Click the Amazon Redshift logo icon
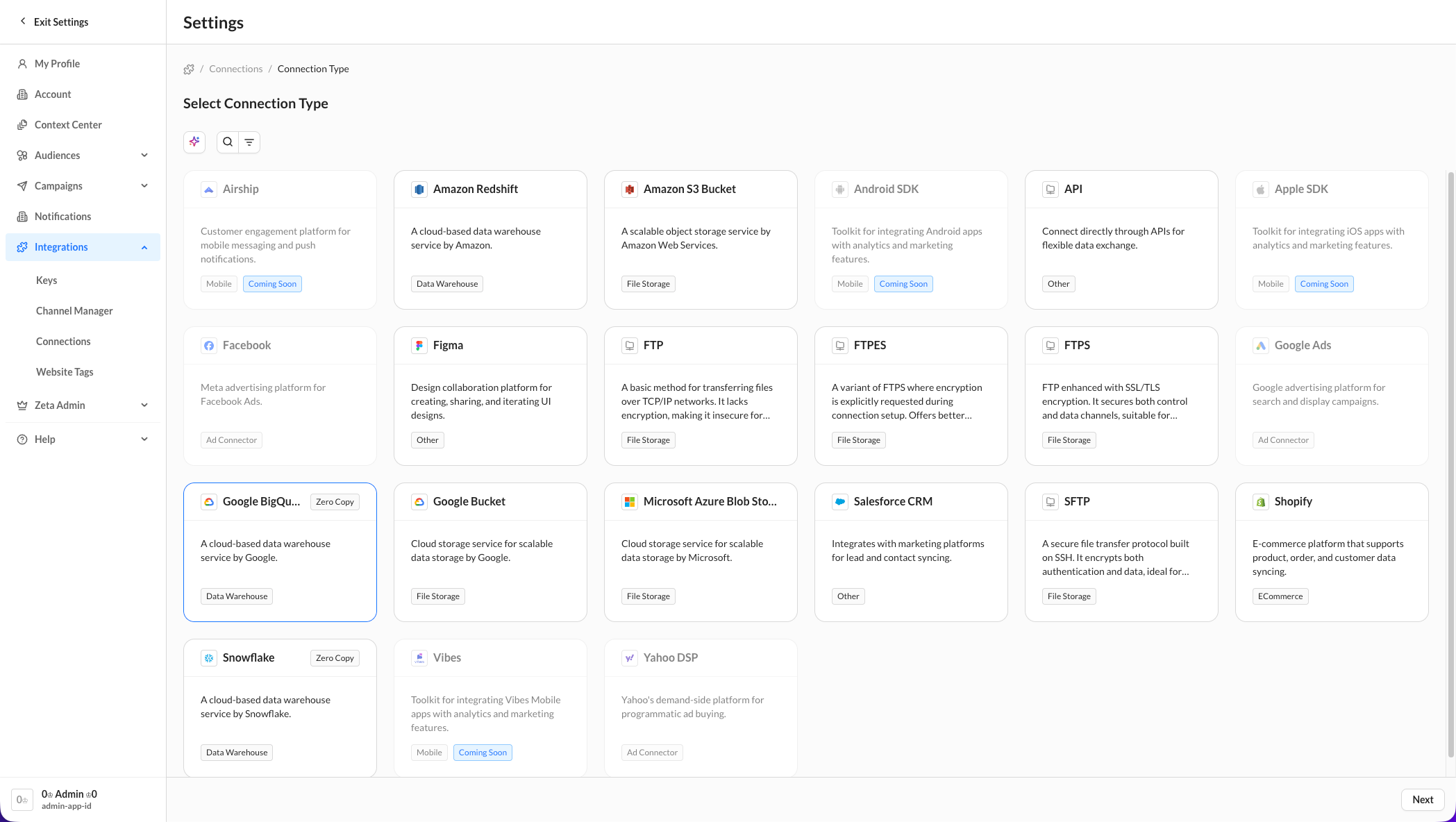Image resolution: width=1456 pixels, height=822 pixels. pyautogui.click(x=419, y=190)
